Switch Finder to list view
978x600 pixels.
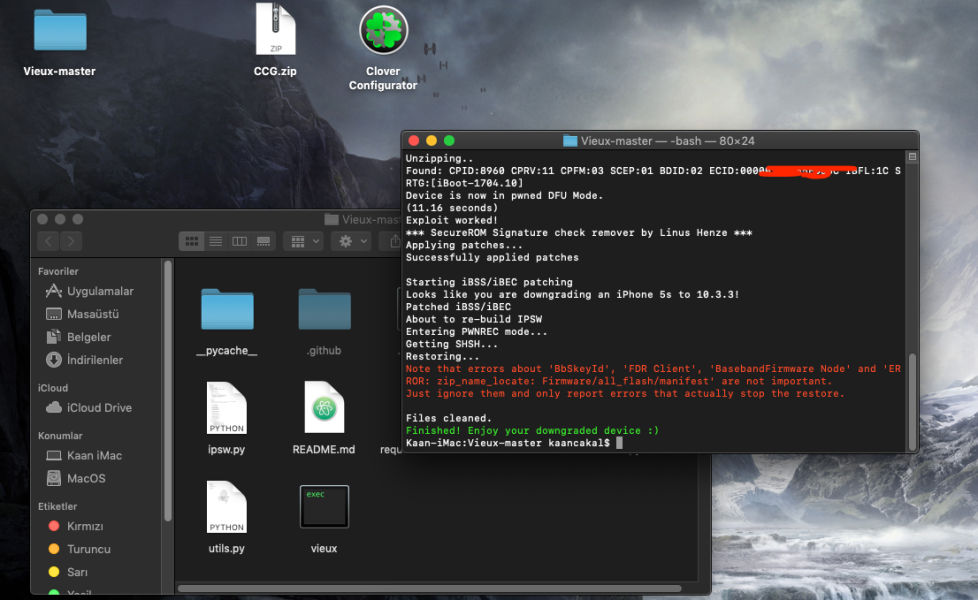(x=216, y=241)
